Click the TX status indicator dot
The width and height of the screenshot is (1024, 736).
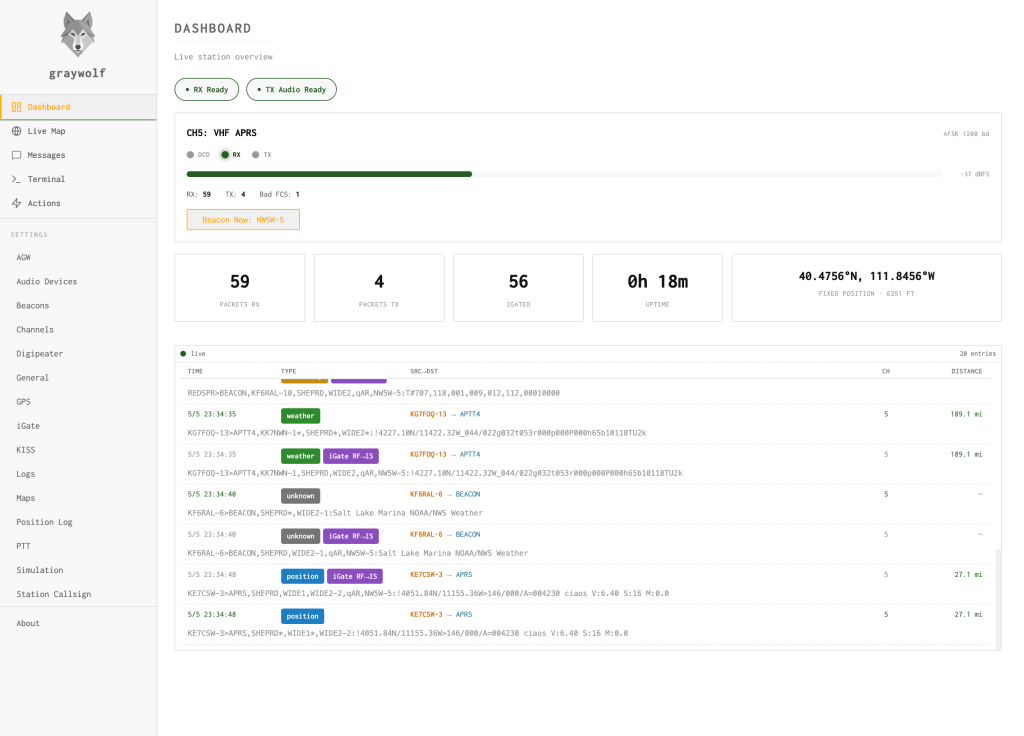255,155
